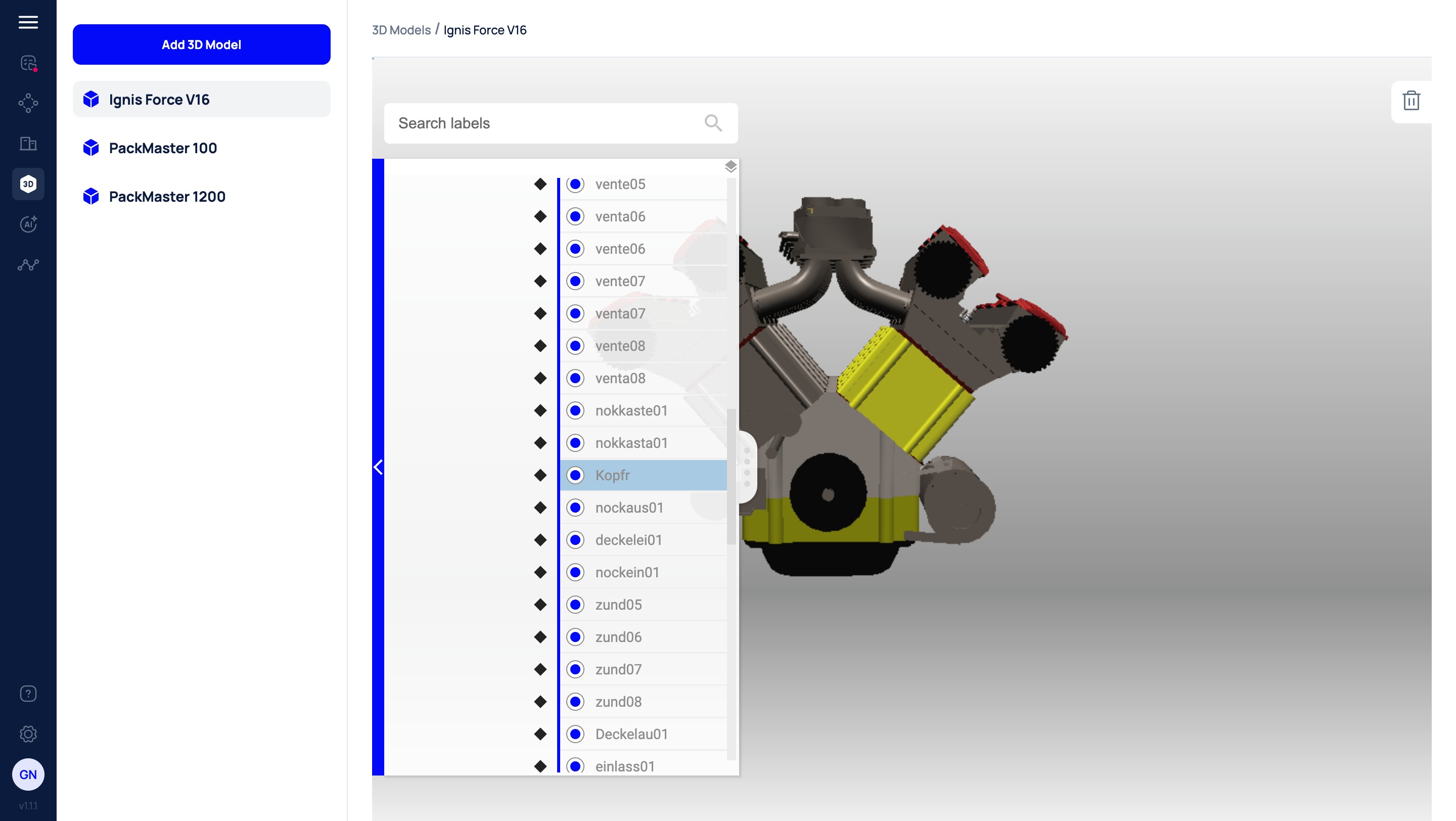Click the 3D models sidebar icon
The width and height of the screenshot is (1456, 821).
click(x=28, y=184)
